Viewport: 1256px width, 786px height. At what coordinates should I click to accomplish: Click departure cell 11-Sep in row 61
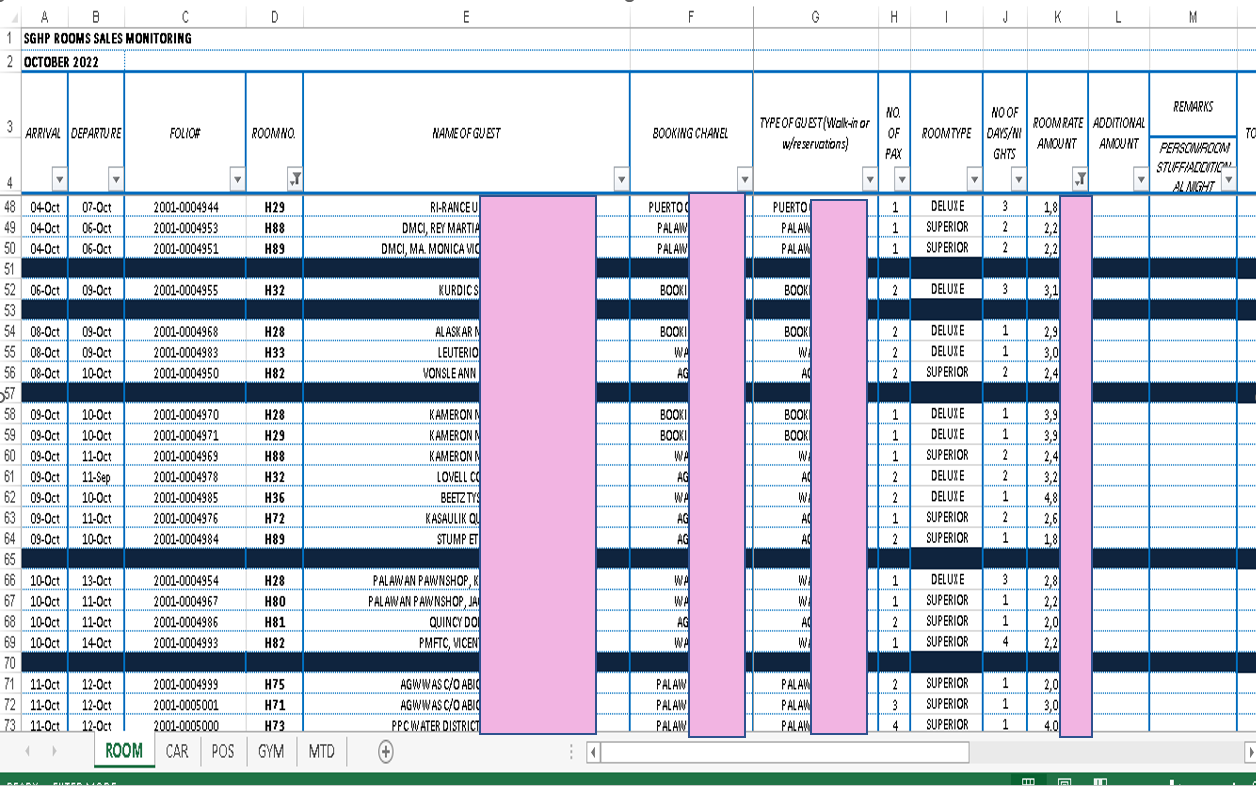point(96,477)
